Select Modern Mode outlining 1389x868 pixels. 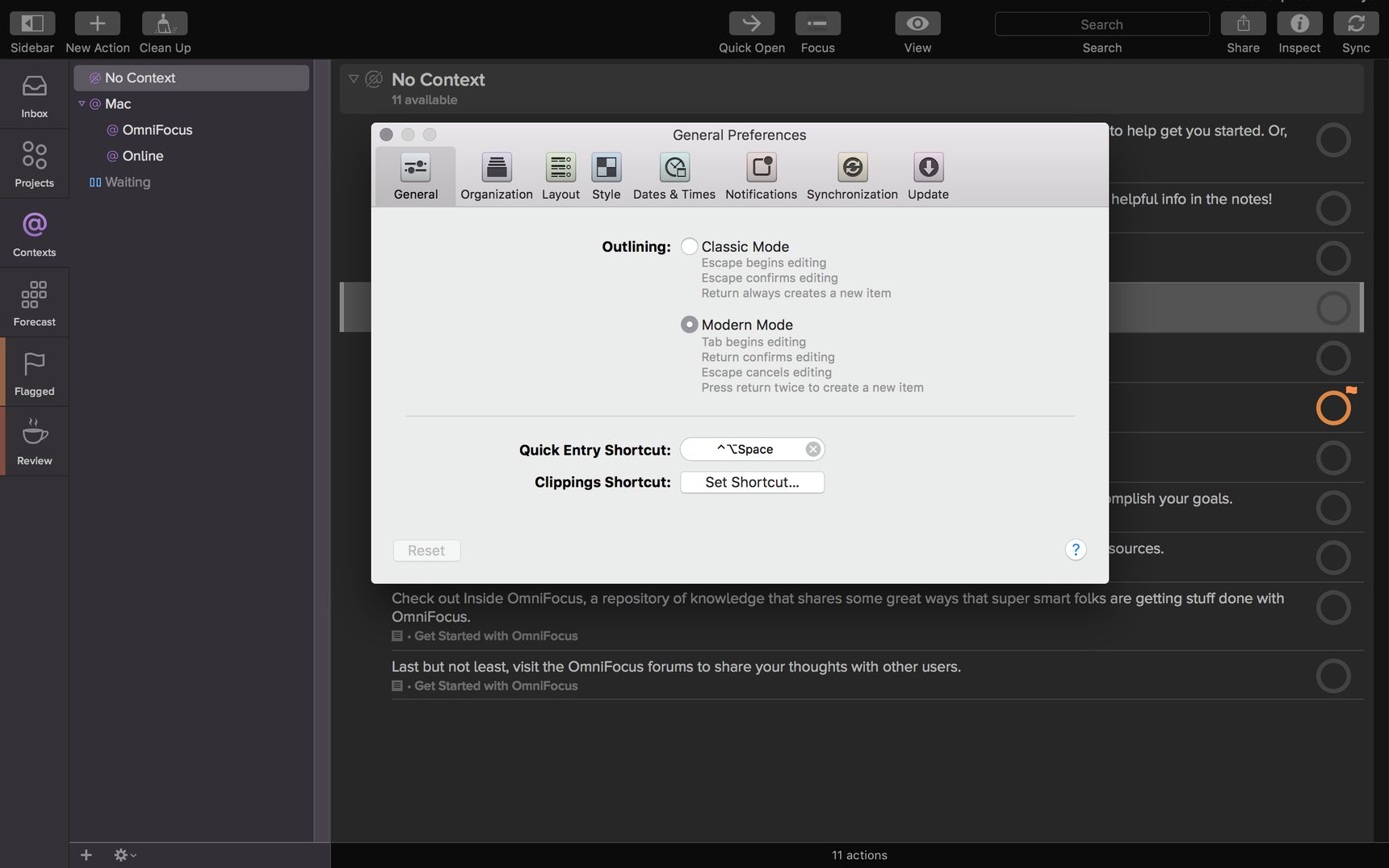tap(689, 325)
